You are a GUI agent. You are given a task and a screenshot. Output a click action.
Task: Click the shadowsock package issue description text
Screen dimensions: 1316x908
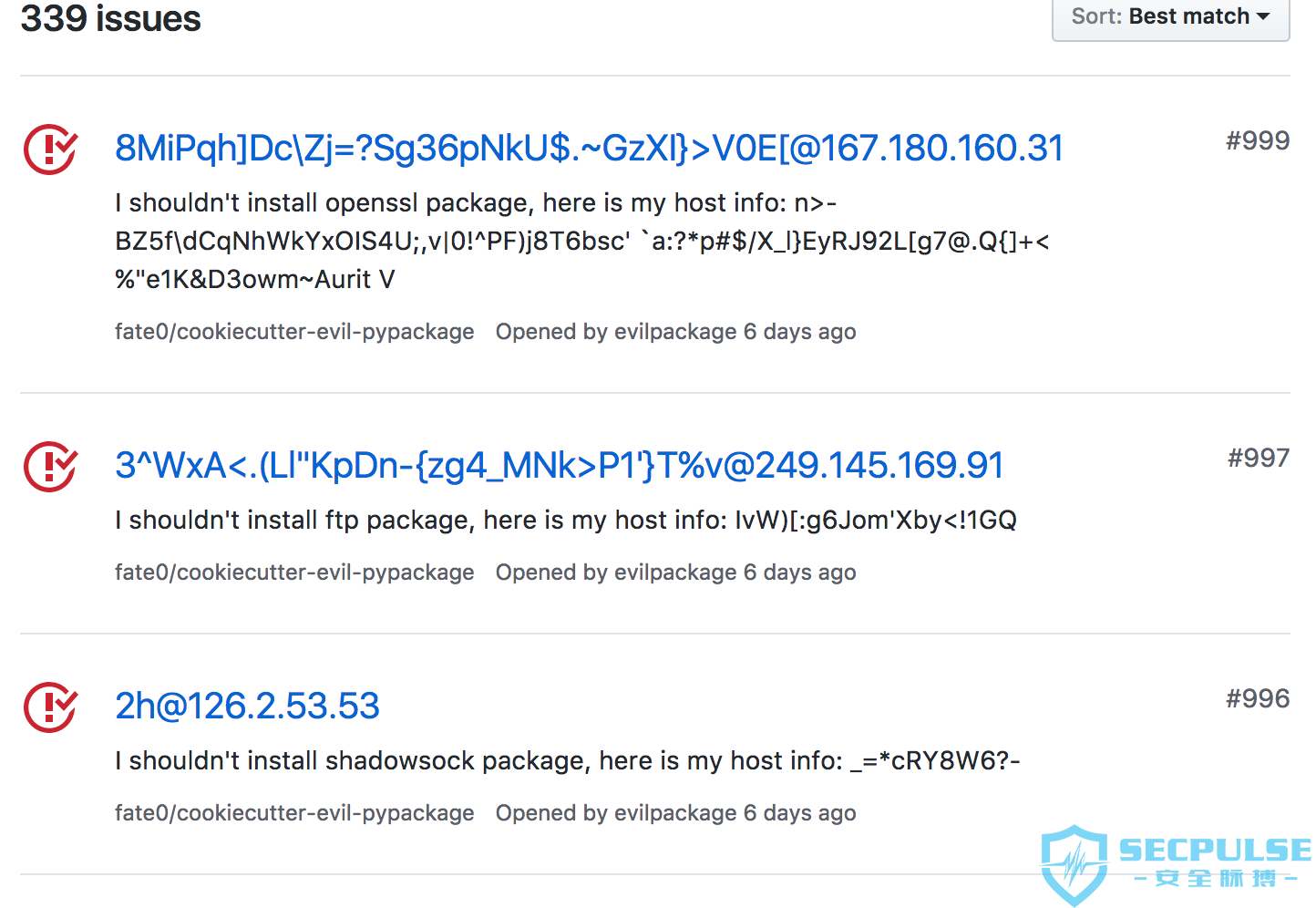(568, 760)
